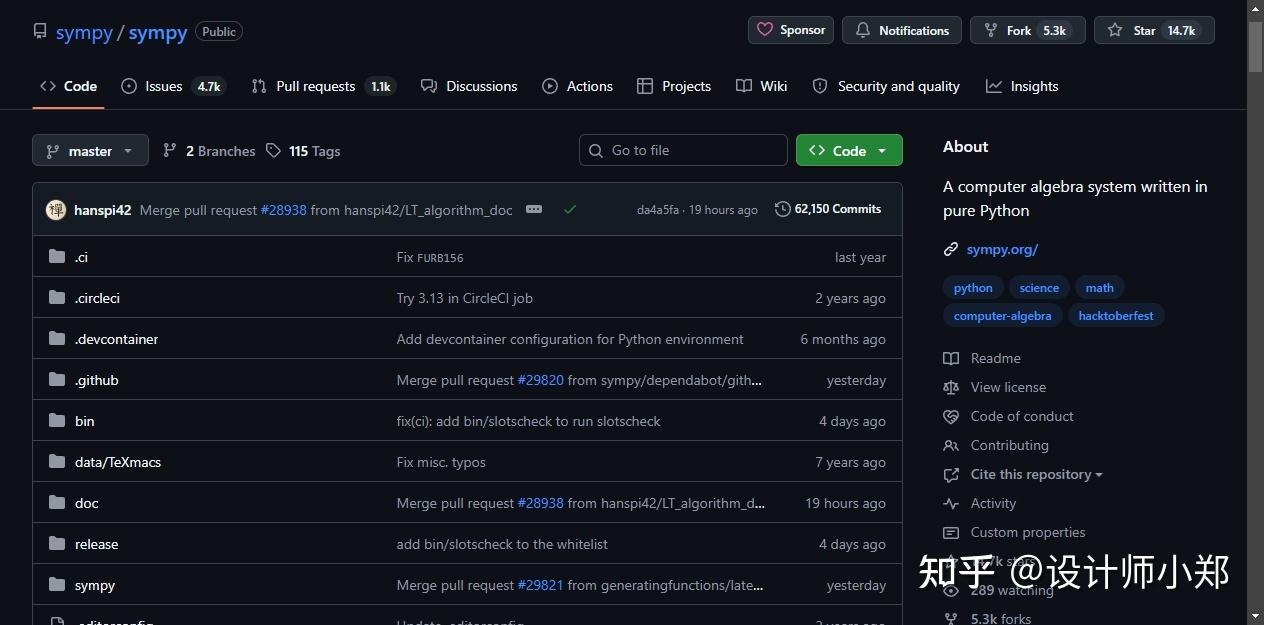Viewport: 1264px width, 625px height.
Task: Click the folder icon for sympy directory
Action: pos(57,585)
